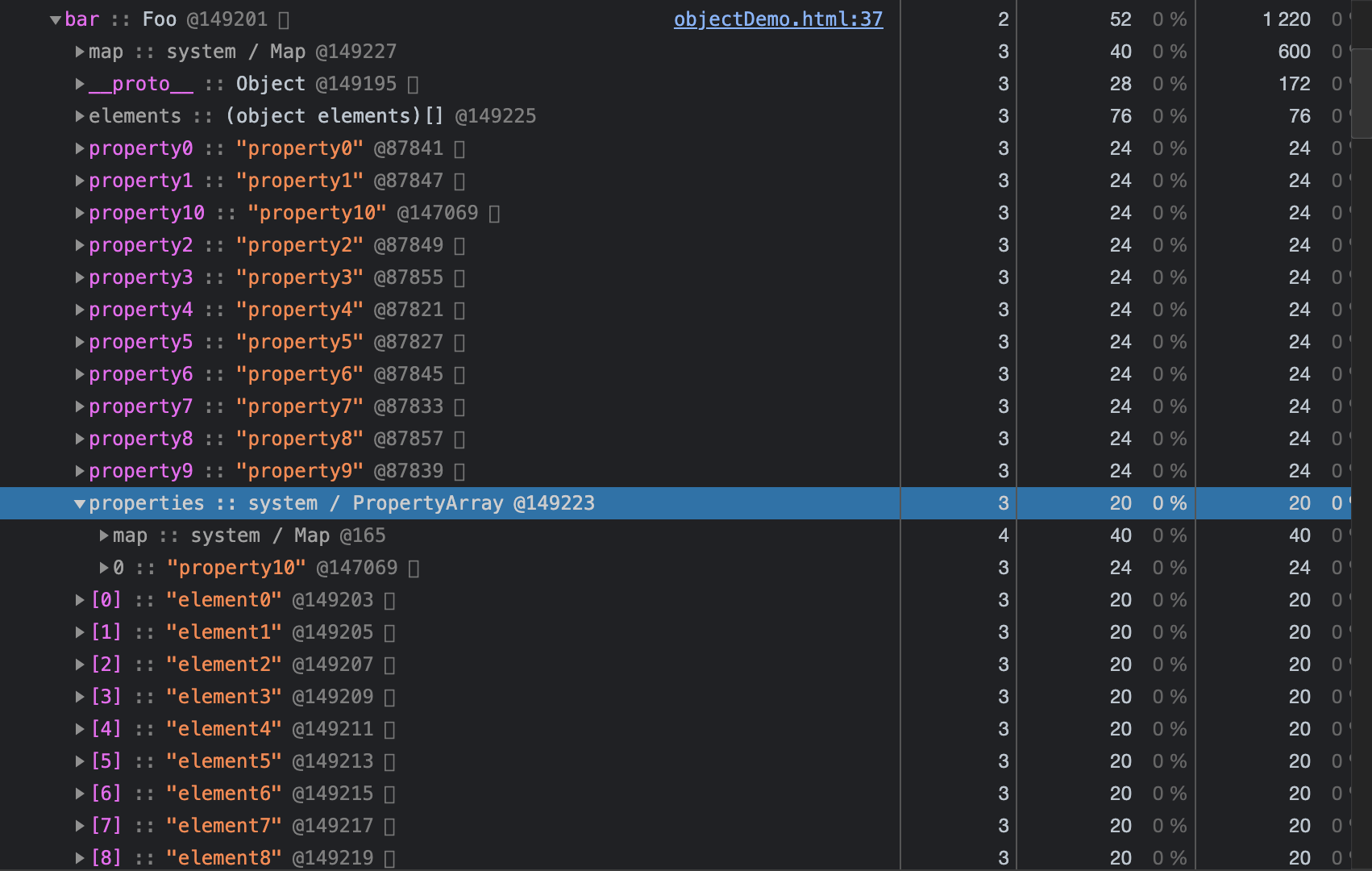
Task: Click the box icon after "element4" @149211
Action: click(x=390, y=729)
